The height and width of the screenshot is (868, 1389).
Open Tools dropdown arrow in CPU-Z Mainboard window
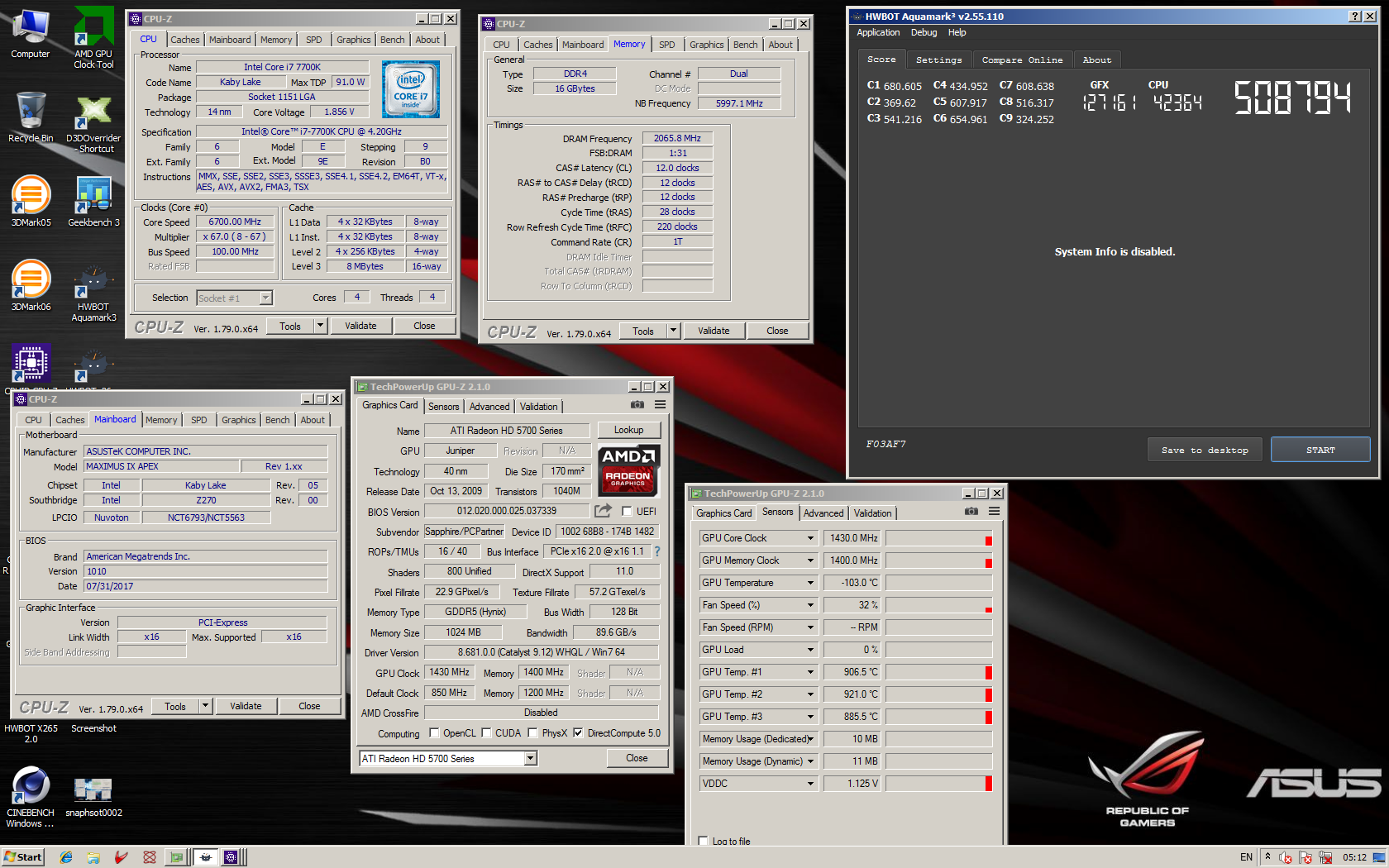click(x=205, y=706)
